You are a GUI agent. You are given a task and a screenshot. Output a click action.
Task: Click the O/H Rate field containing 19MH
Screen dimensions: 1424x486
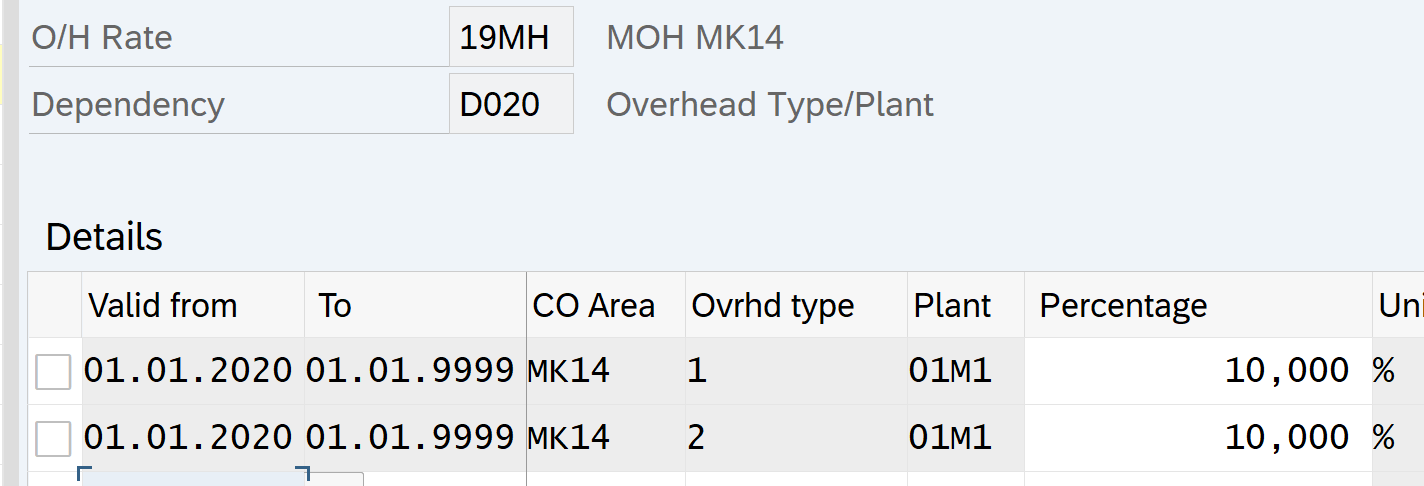[510, 38]
